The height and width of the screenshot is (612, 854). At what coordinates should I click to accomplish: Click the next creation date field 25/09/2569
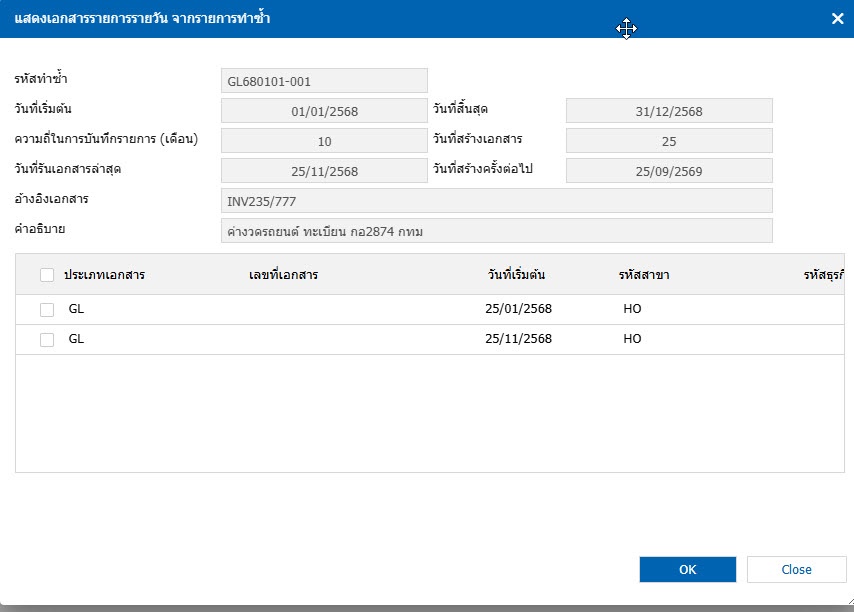point(669,171)
